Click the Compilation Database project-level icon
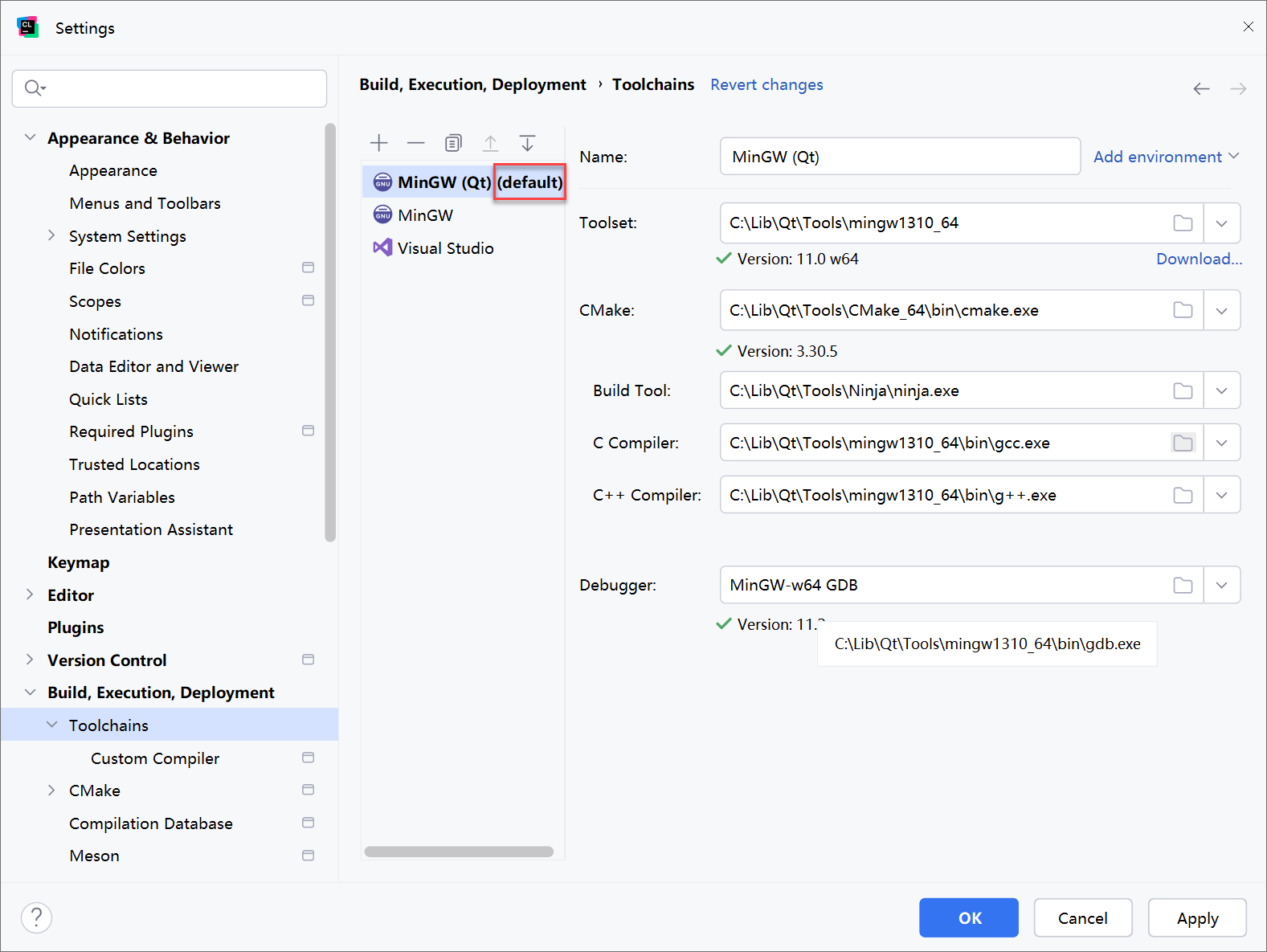Viewport: 1267px width, 952px height. (308, 823)
